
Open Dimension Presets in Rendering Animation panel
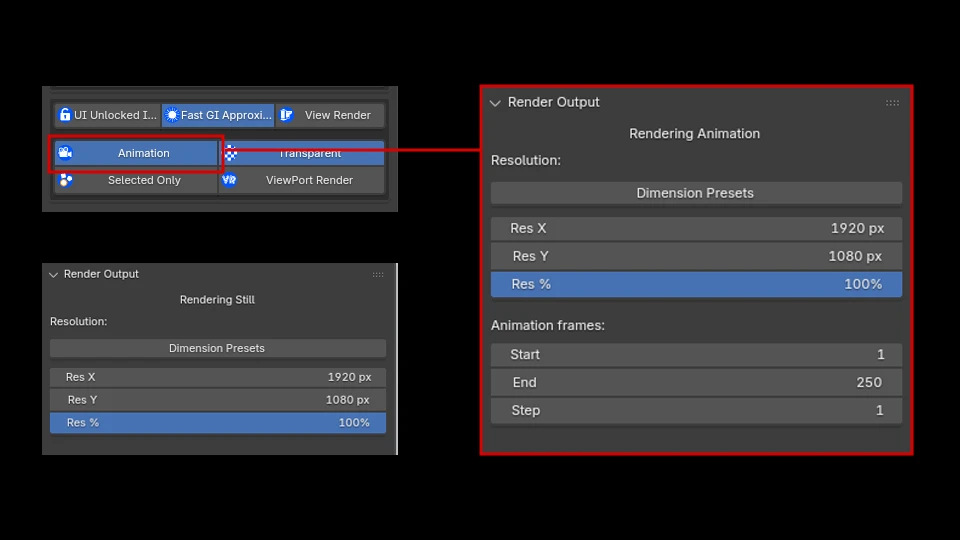(696, 193)
